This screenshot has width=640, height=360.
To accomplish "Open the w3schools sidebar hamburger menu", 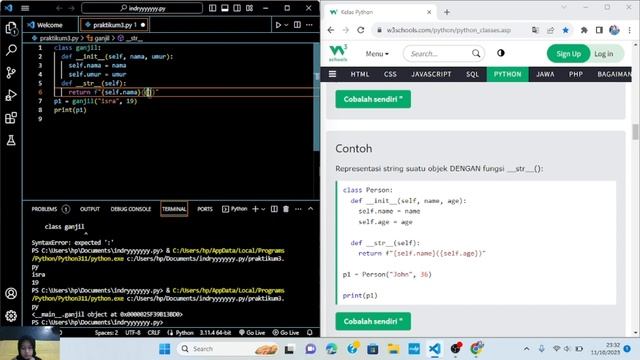I will coord(332,74).
